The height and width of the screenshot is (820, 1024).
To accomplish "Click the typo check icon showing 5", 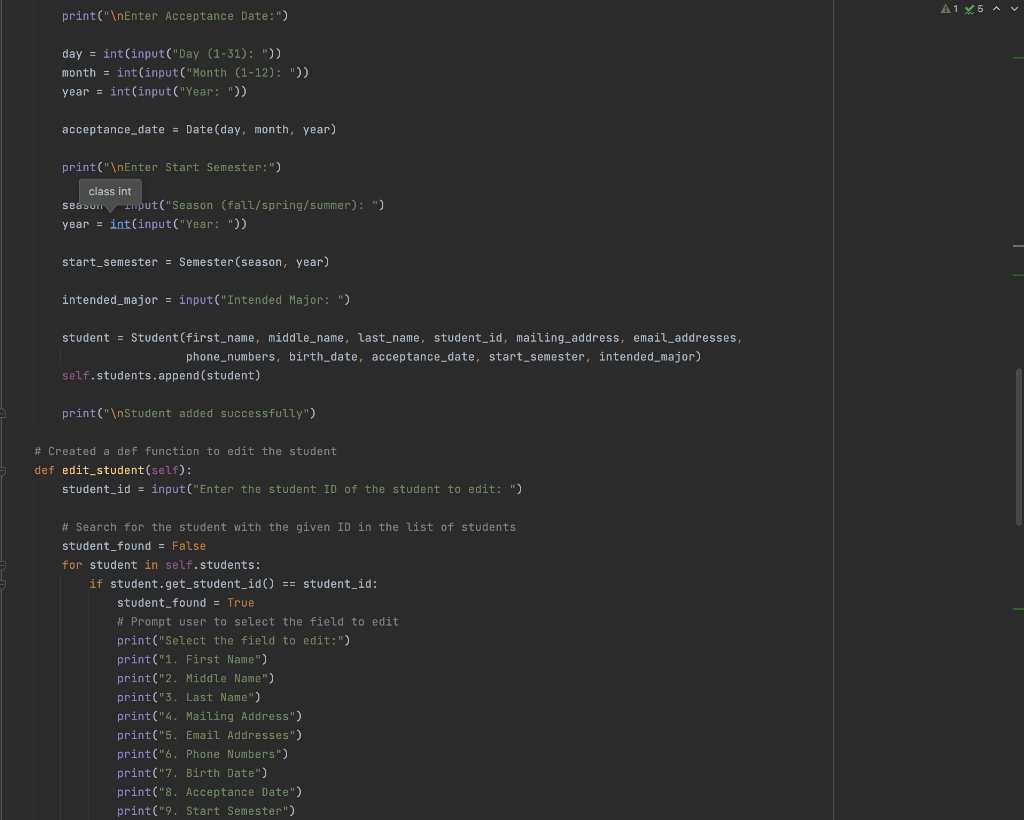I will (974, 8).
